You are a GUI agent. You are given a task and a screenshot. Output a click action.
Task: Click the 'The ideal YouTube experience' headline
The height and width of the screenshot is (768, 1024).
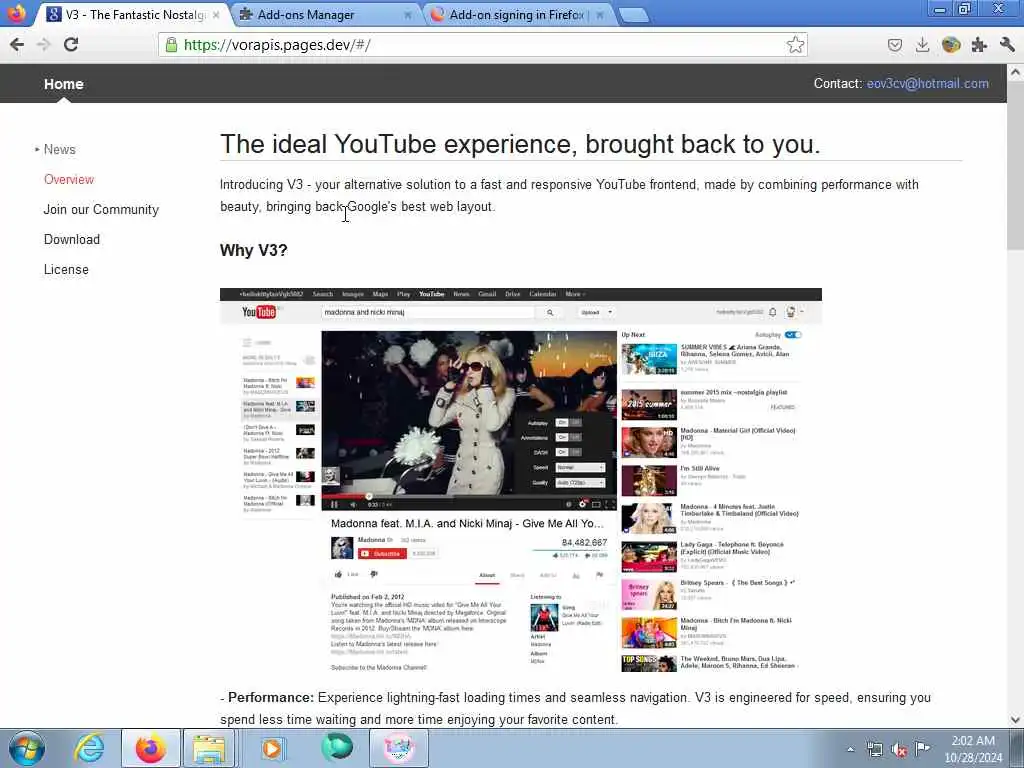(x=520, y=144)
